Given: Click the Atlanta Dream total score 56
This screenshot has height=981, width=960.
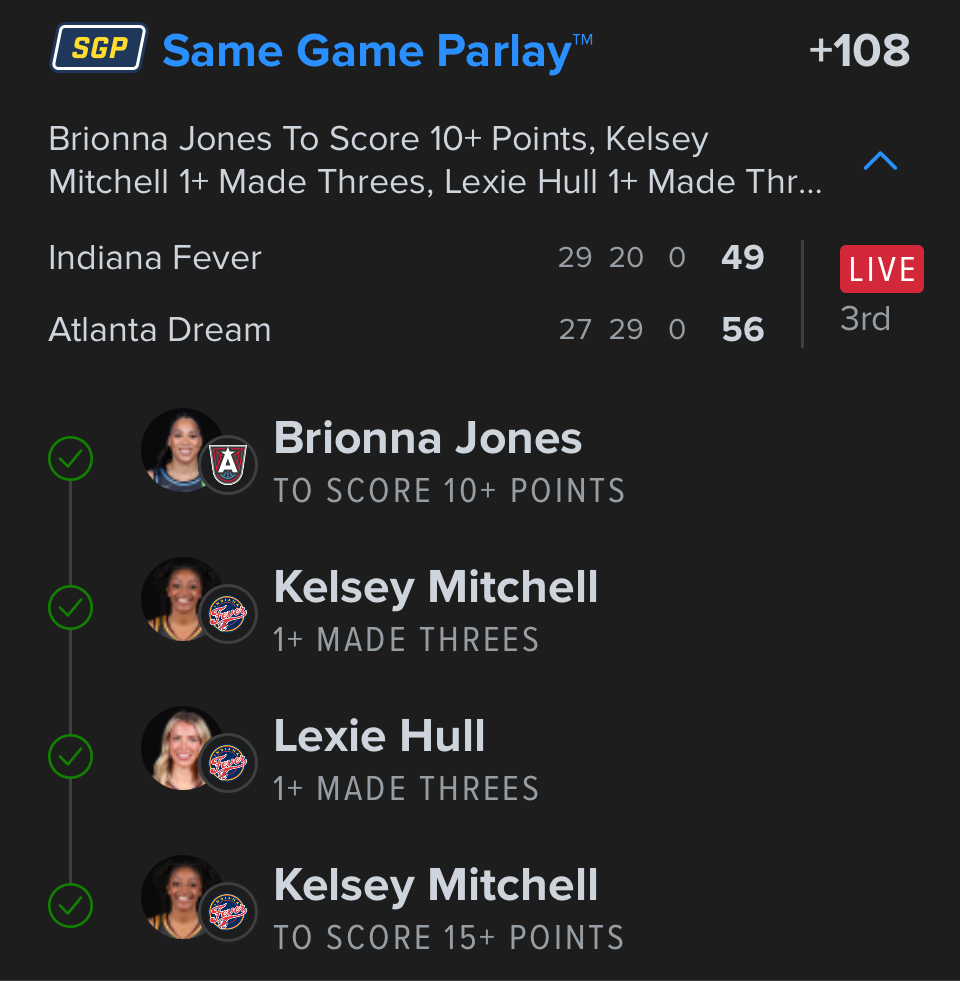Looking at the screenshot, I should point(743,330).
